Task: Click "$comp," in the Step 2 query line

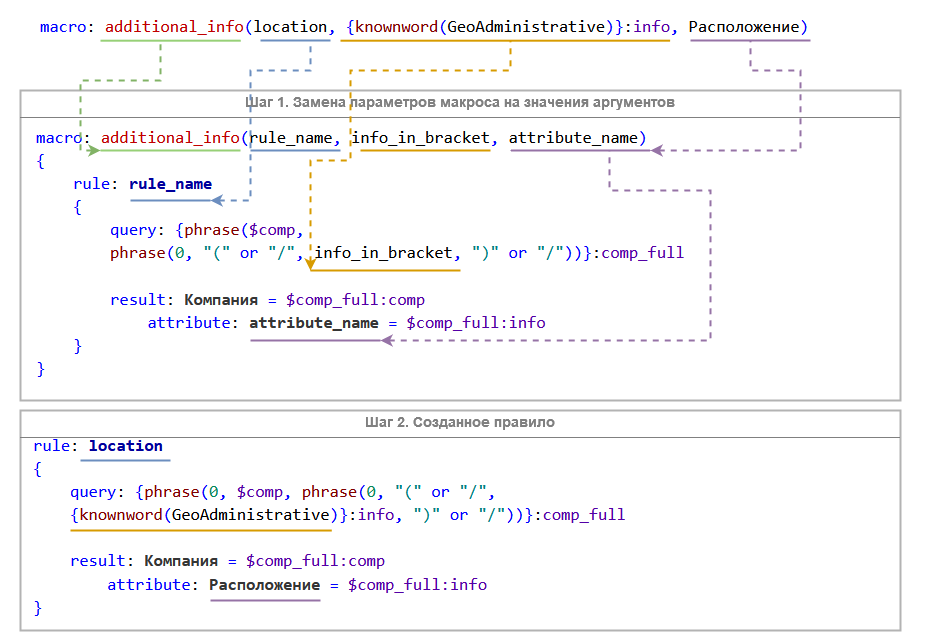Action: coord(264,492)
